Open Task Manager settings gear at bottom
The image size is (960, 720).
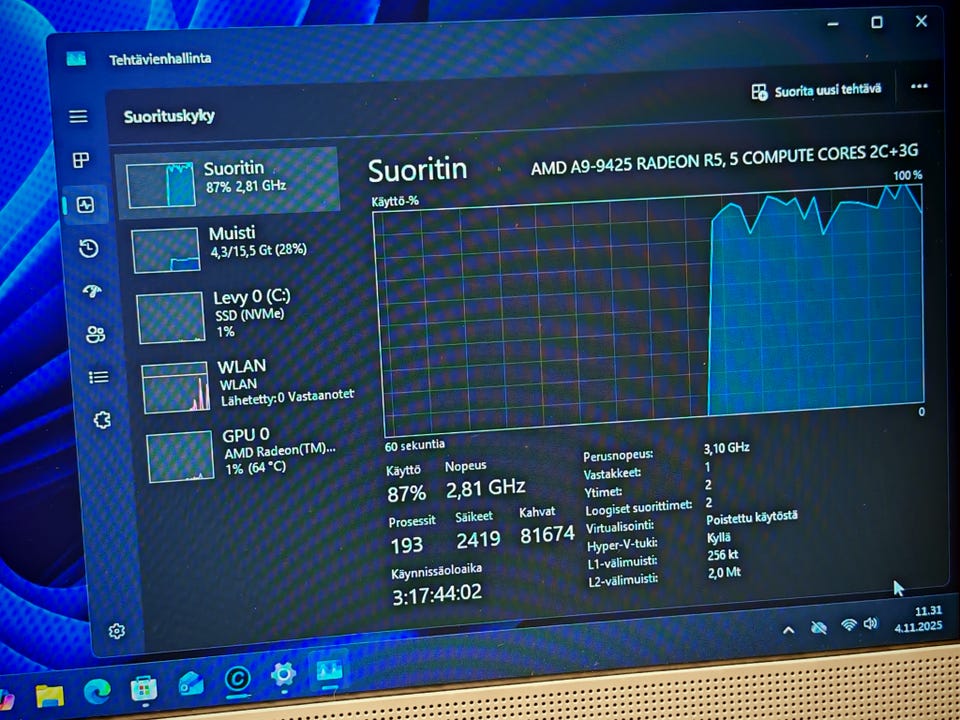pyautogui.click(x=116, y=631)
